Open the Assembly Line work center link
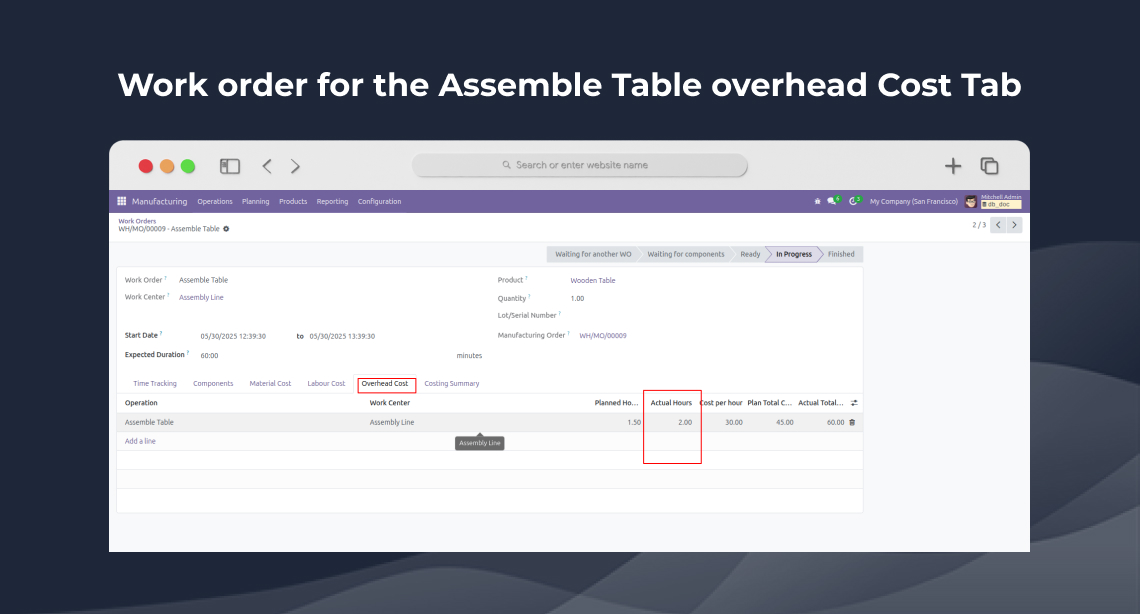 pos(201,297)
